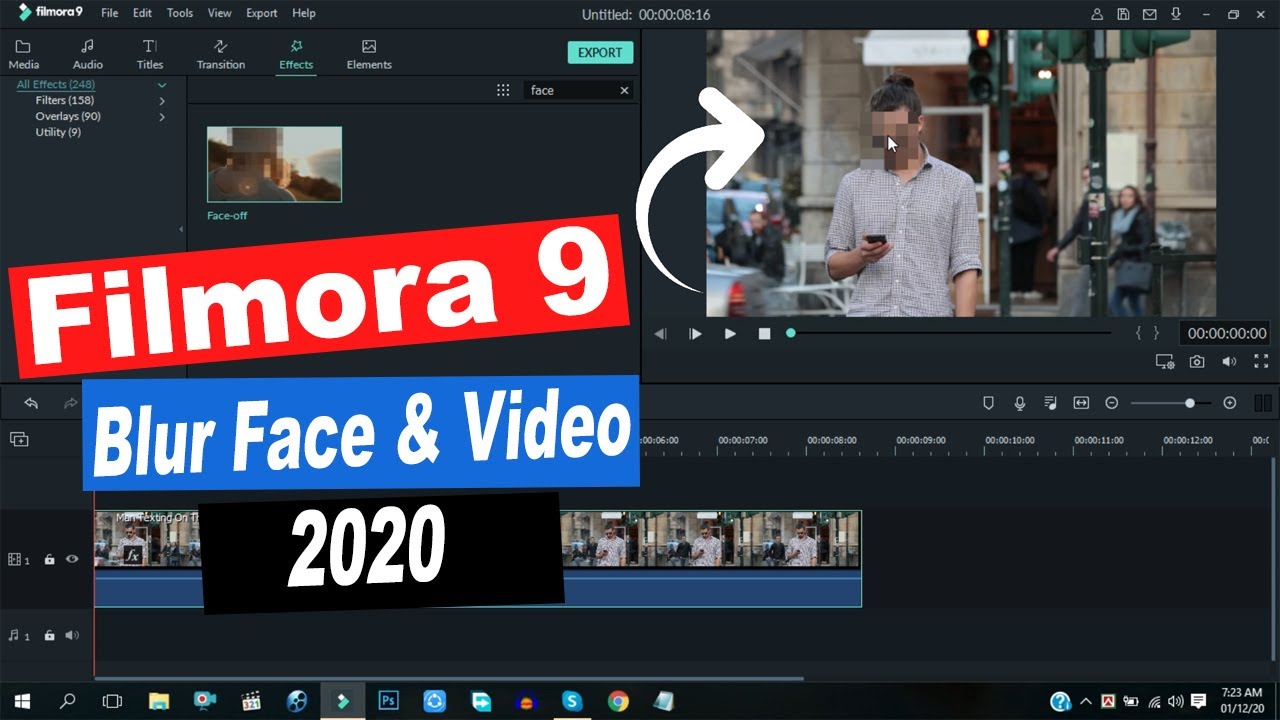Open the File menu

click(x=109, y=13)
